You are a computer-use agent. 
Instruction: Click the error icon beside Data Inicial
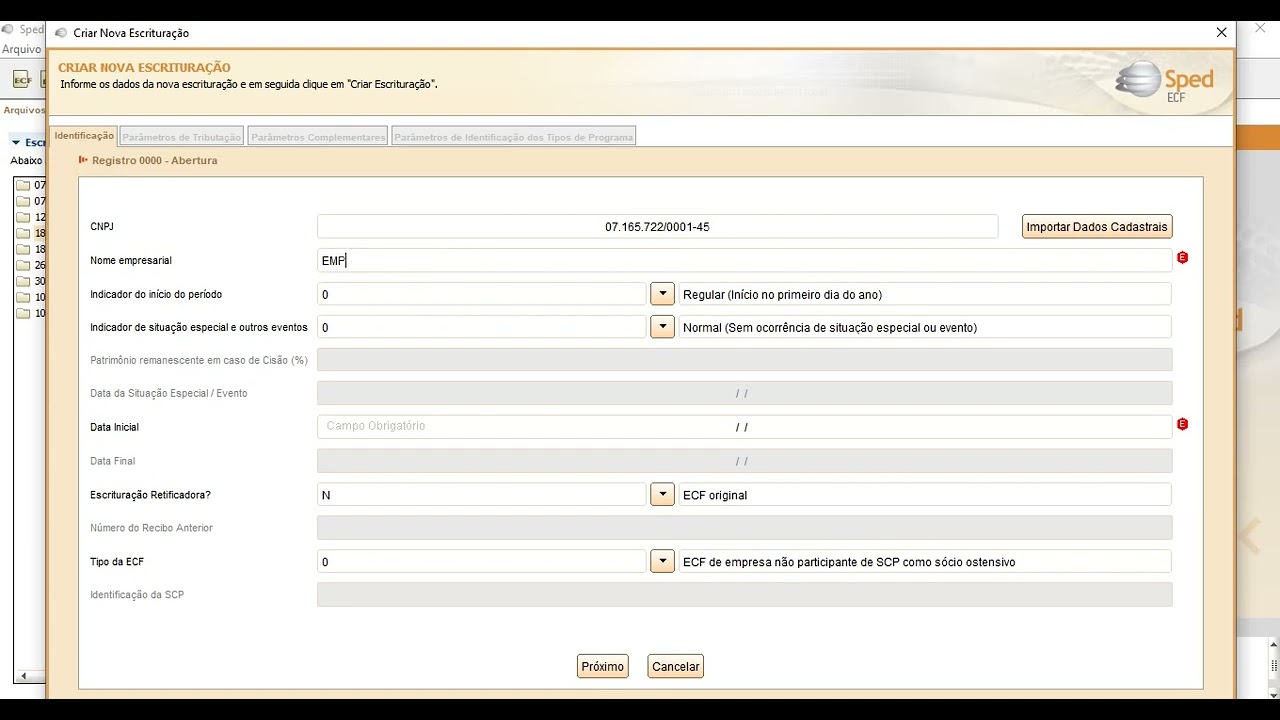coord(1182,425)
